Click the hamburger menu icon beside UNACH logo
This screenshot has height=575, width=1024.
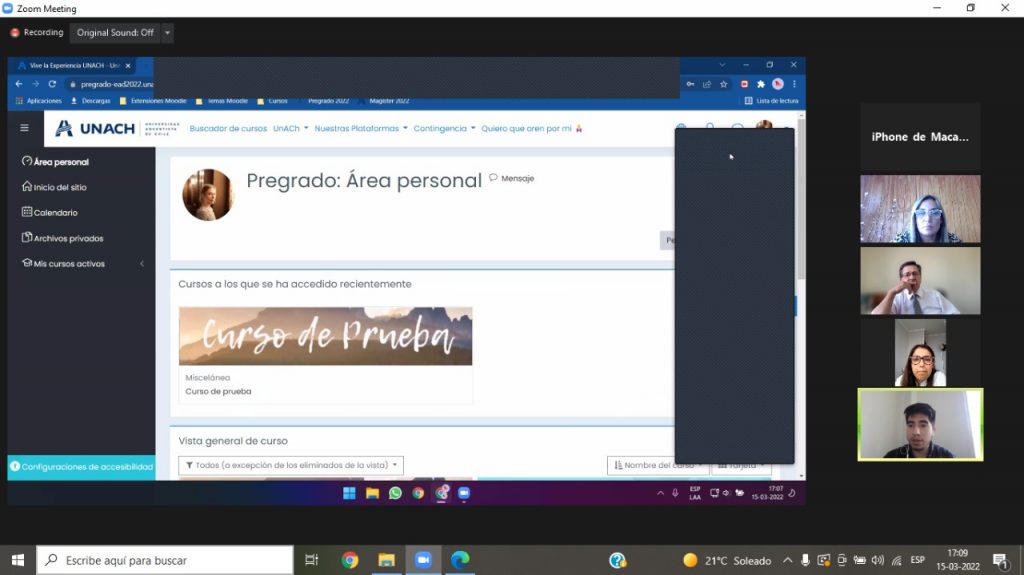click(25, 128)
